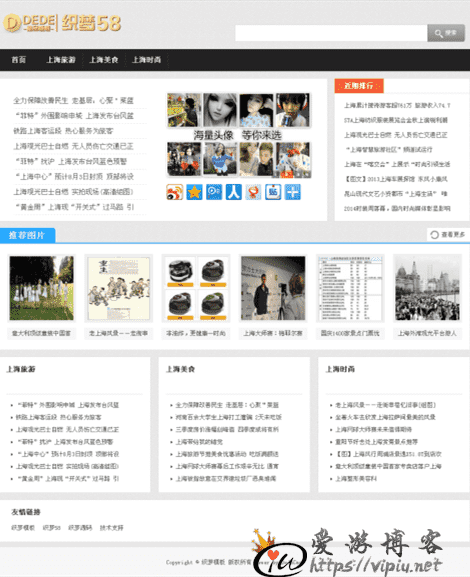Screen dimensions: 470x577
Task: Open 三季度房价涨幅 article in 上海美食
Action: (x=227, y=429)
